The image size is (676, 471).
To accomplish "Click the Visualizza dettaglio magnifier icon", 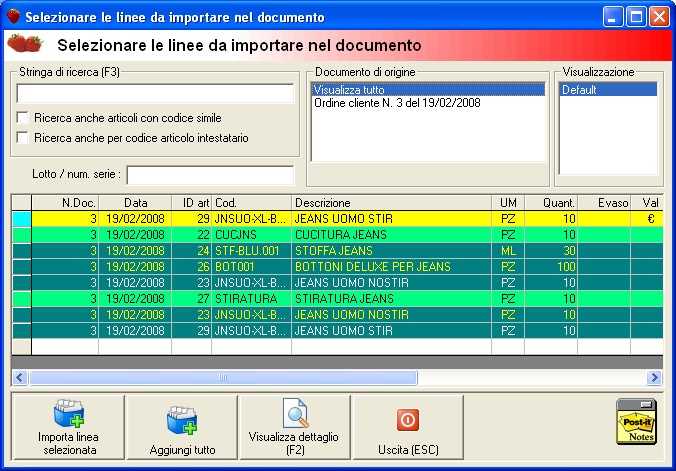I will tap(295, 413).
